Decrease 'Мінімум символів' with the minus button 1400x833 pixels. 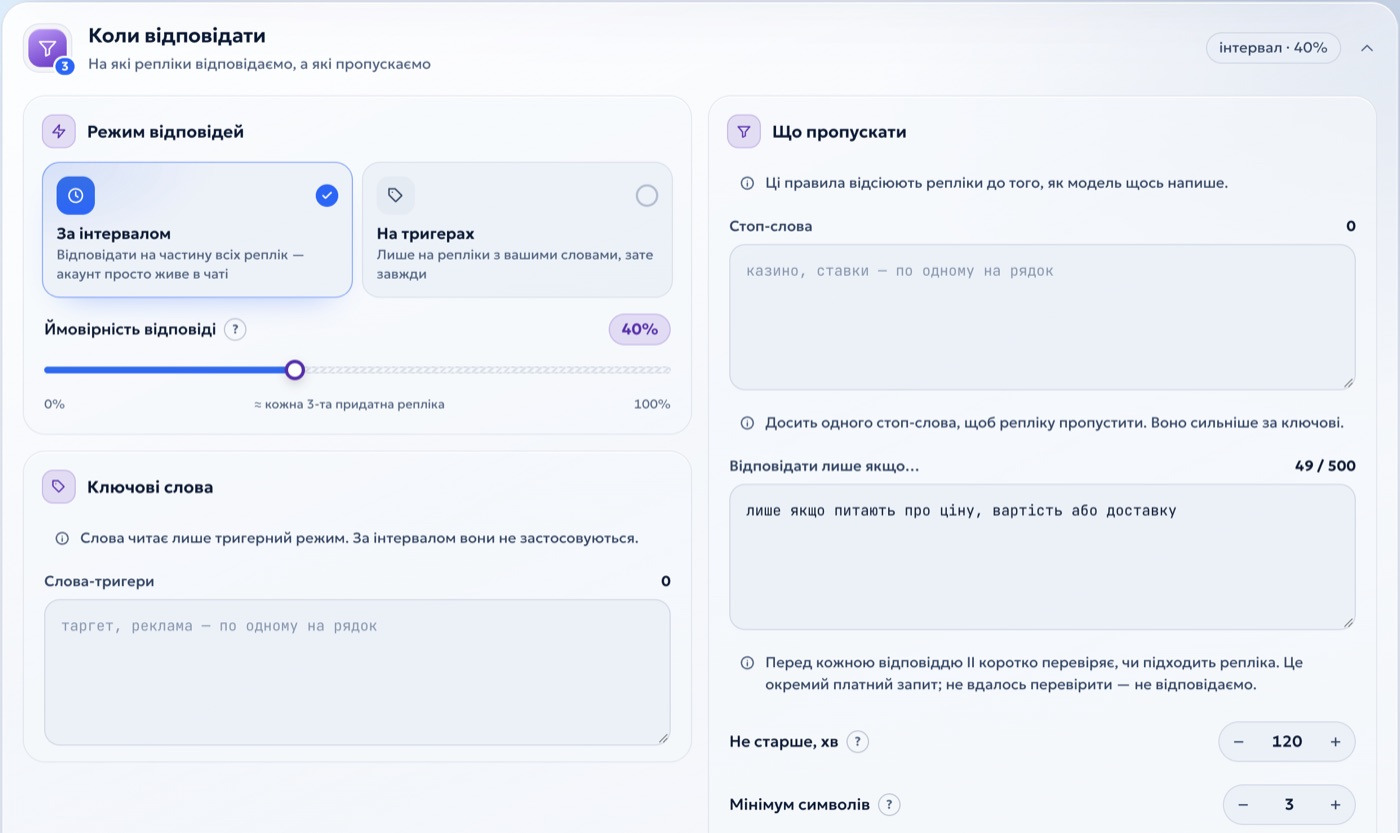[1243, 805]
